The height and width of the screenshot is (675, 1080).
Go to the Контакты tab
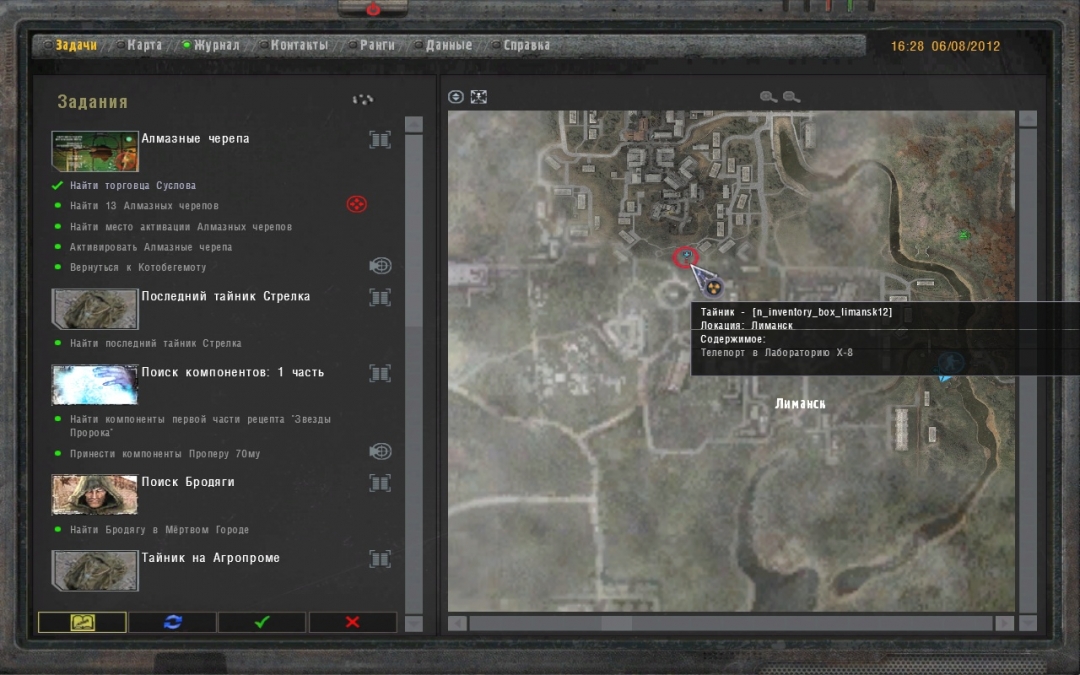(299, 45)
